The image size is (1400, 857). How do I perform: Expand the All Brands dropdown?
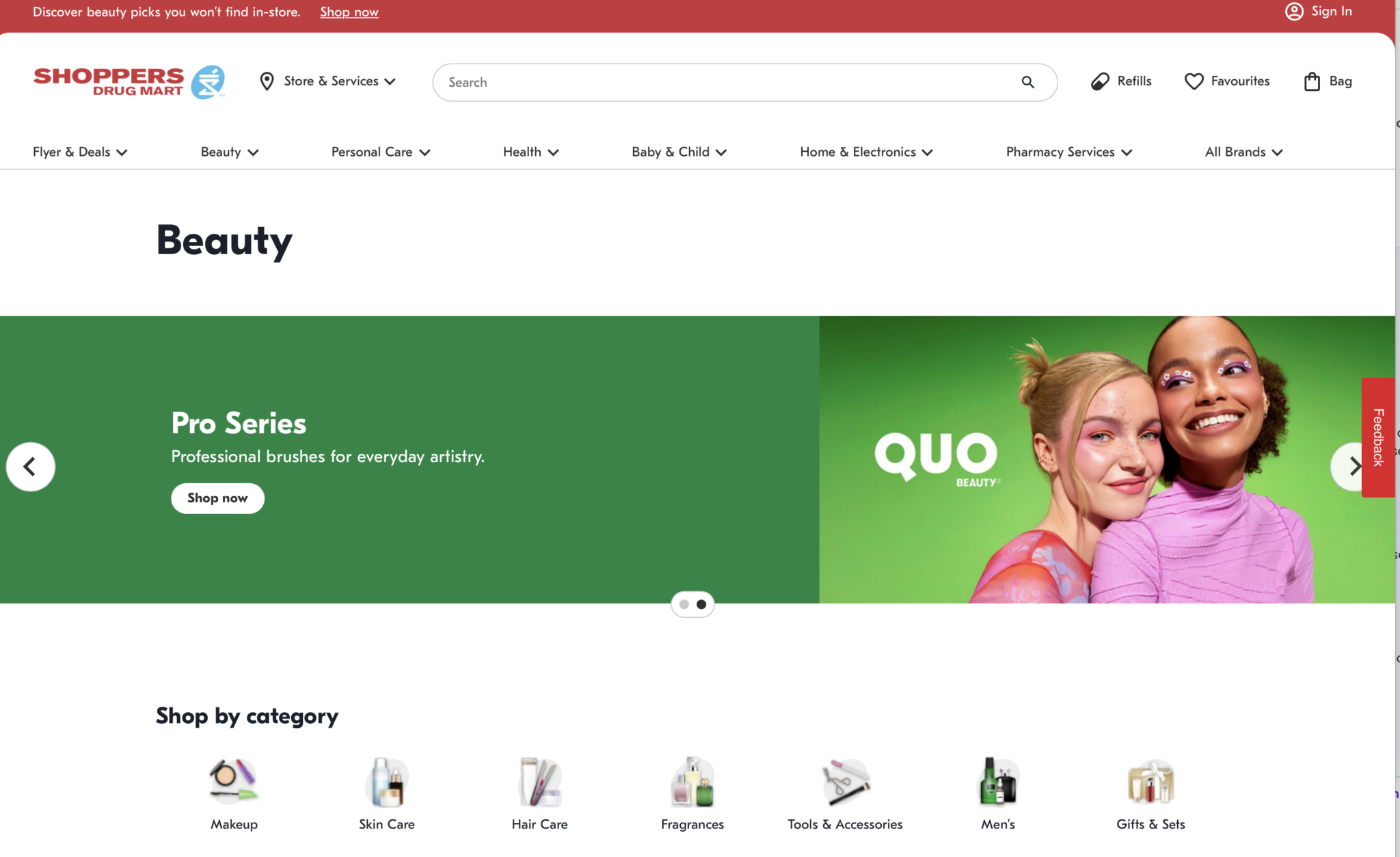[x=1243, y=152]
